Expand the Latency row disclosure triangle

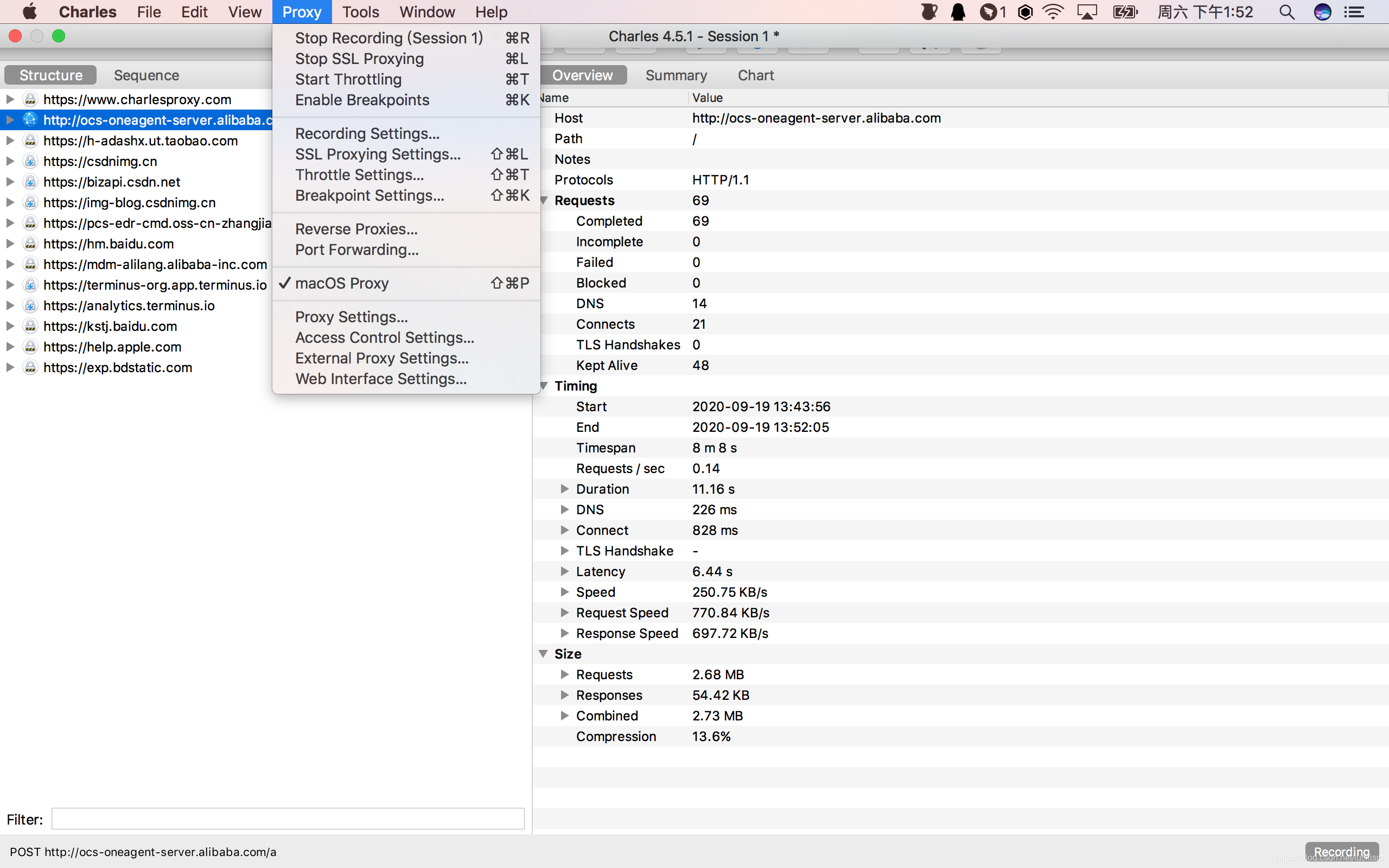564,571
